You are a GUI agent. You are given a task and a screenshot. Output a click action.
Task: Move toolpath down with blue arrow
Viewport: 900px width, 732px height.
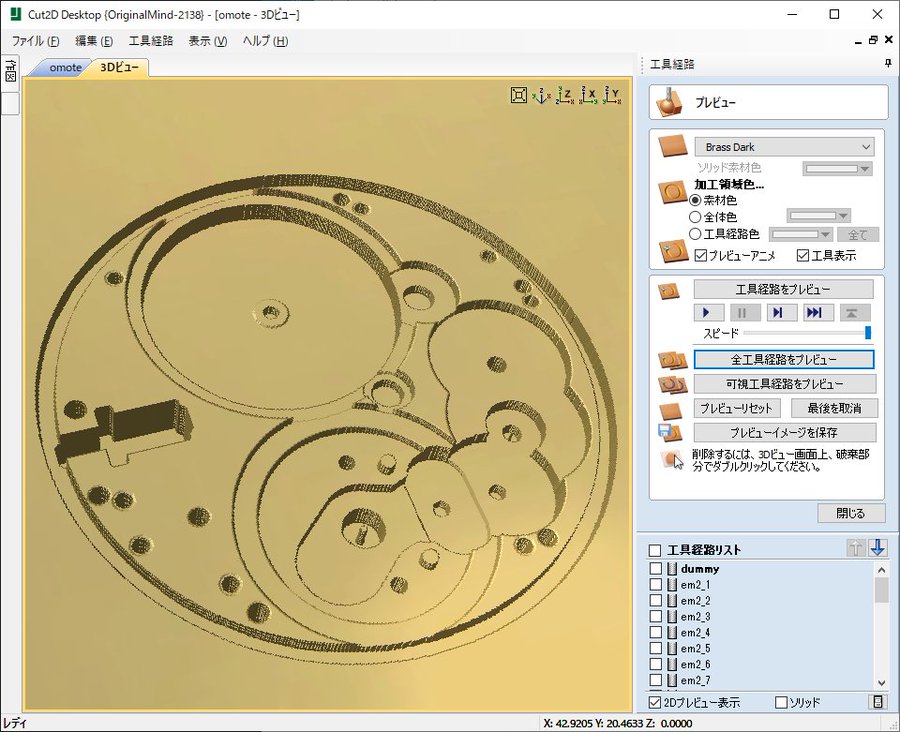(x=878, y=548)
